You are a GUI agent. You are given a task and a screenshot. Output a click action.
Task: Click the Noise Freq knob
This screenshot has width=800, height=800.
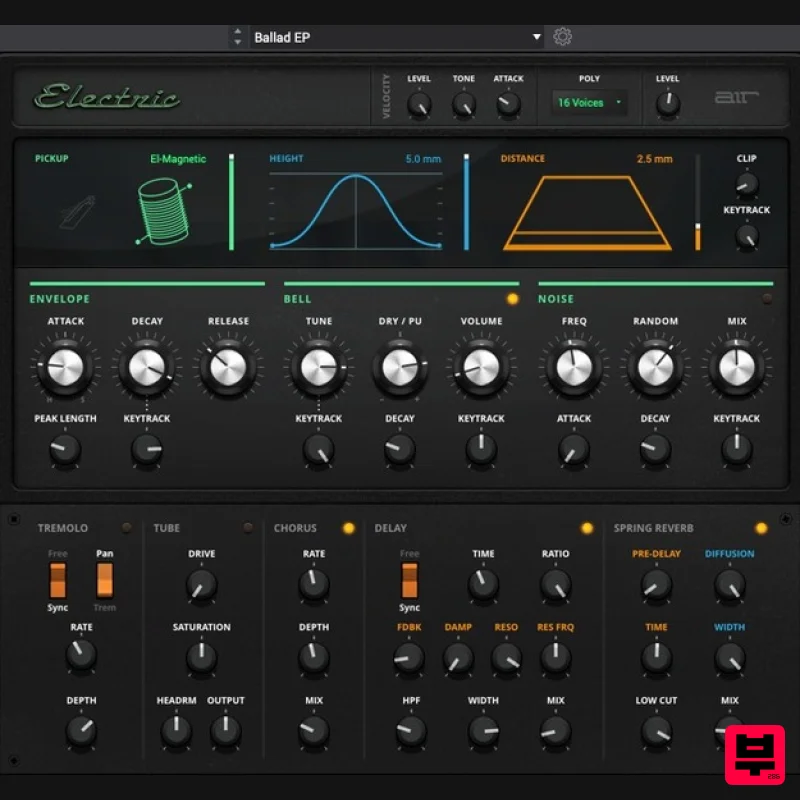[x=573, y=367]
